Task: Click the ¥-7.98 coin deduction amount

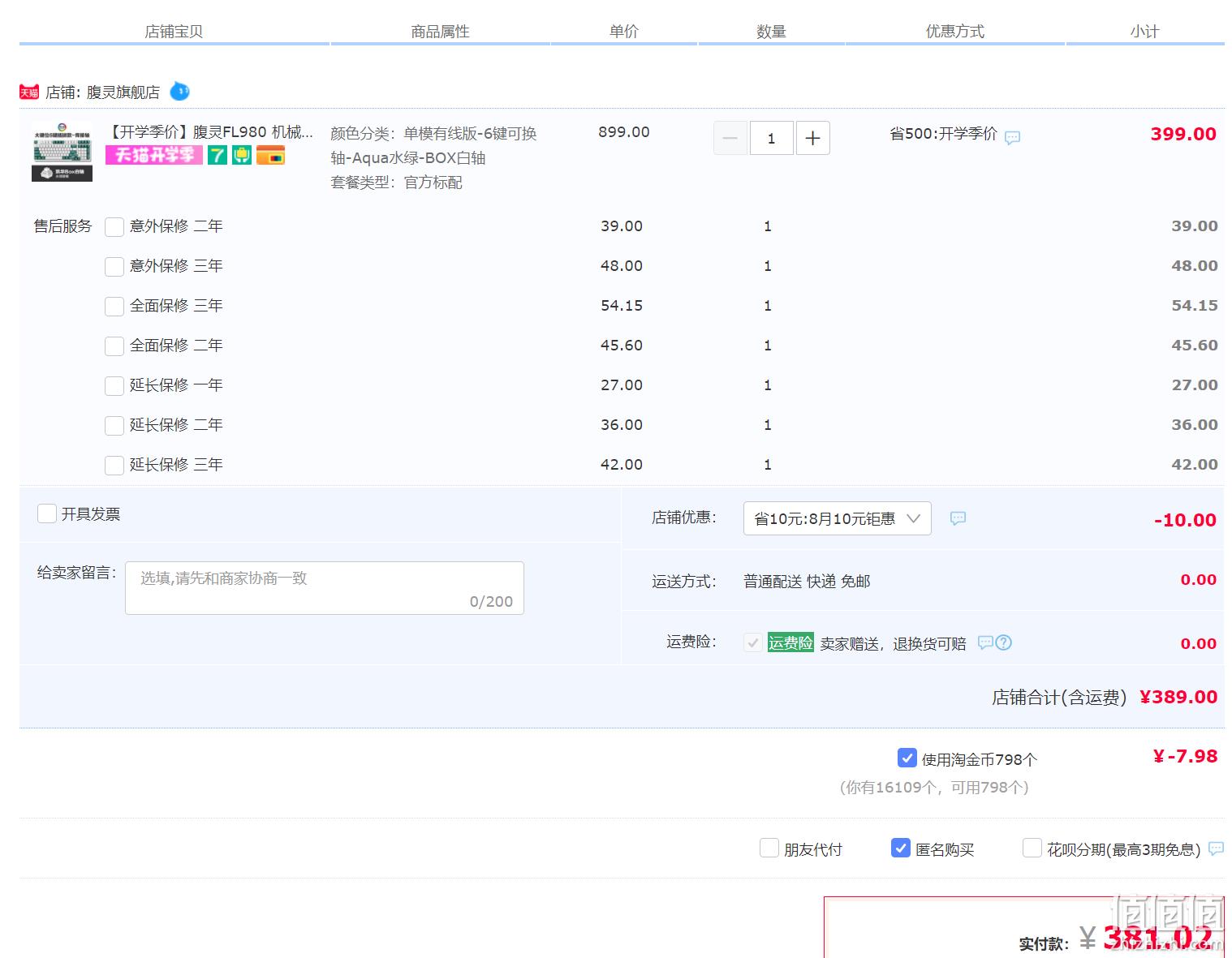Action: 1185,756
